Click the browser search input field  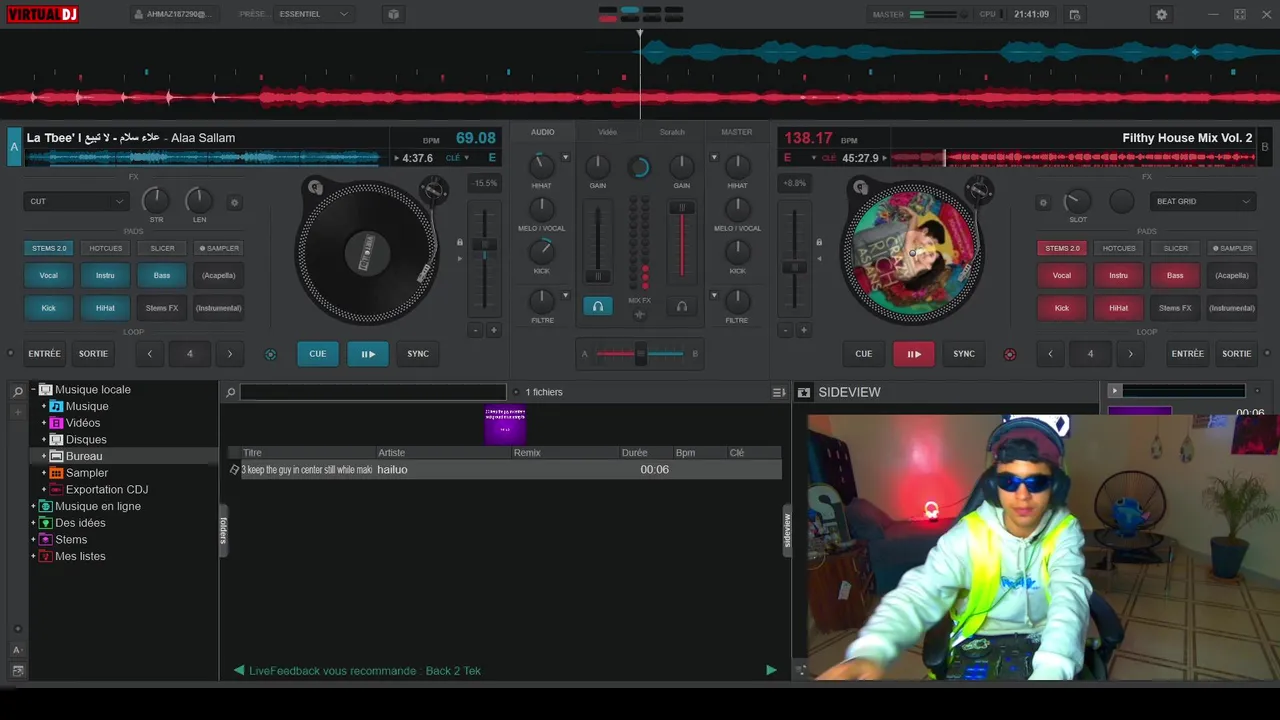point(373,392)
